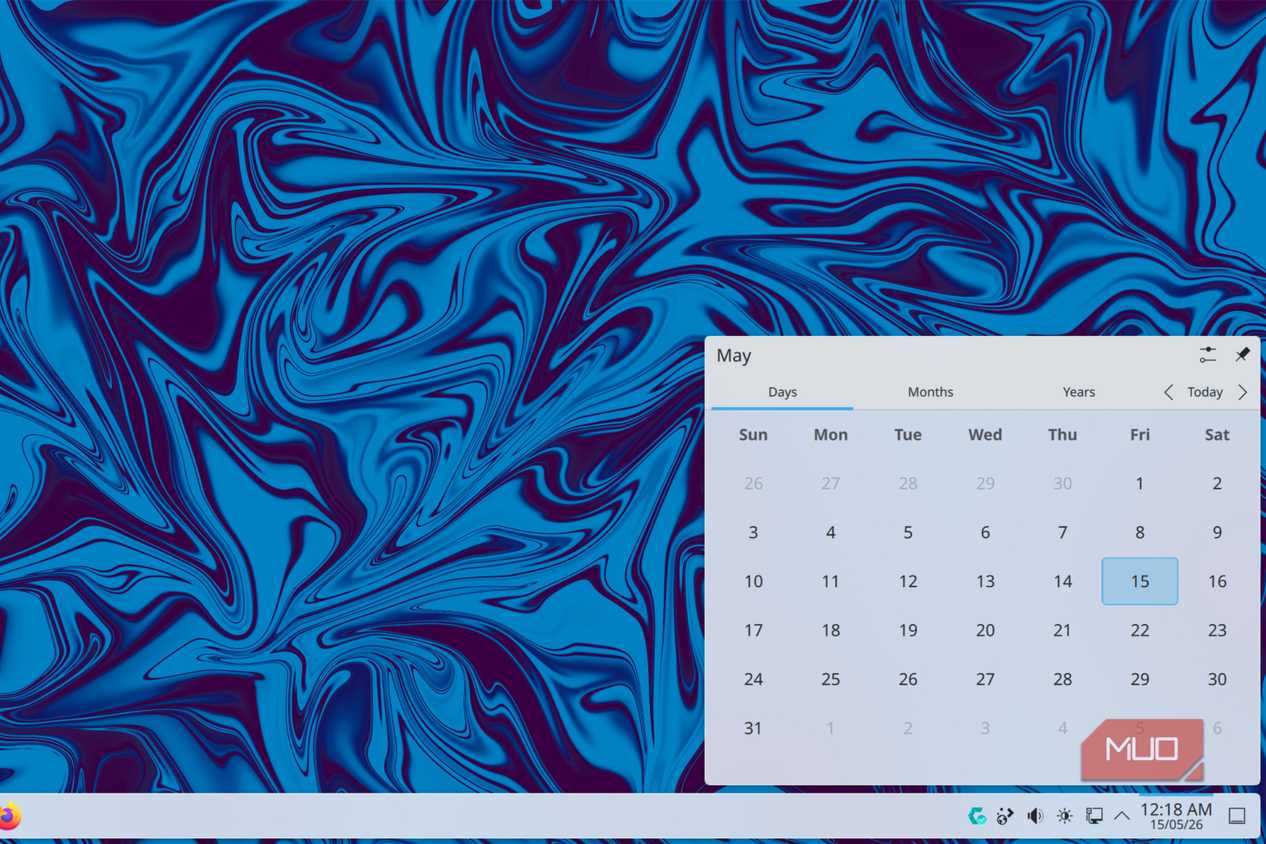Open the wired network tray icon
This screenshot has height=844, width=1266.
tap(1094, 816)
